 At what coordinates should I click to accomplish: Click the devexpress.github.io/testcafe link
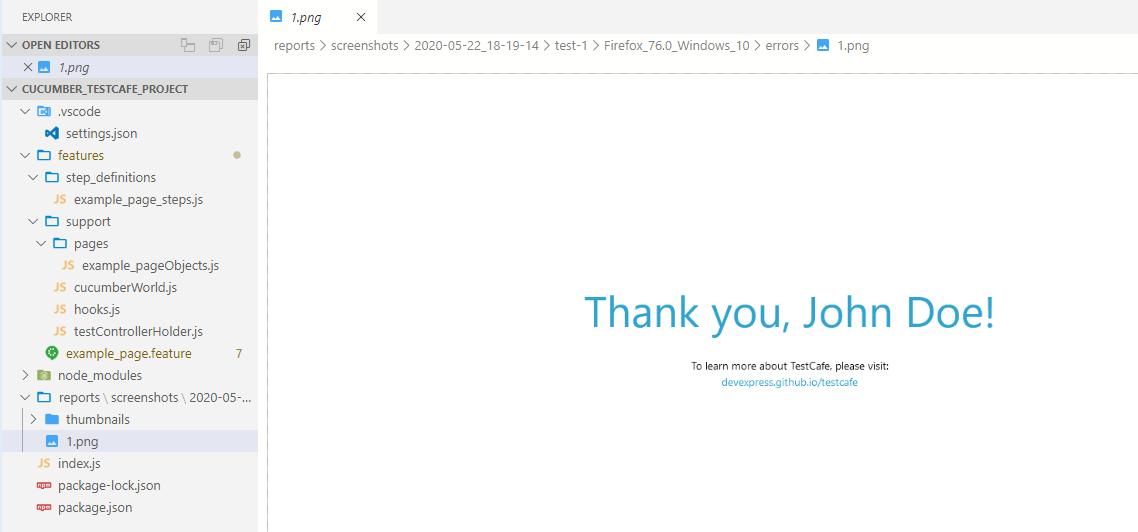790,382
